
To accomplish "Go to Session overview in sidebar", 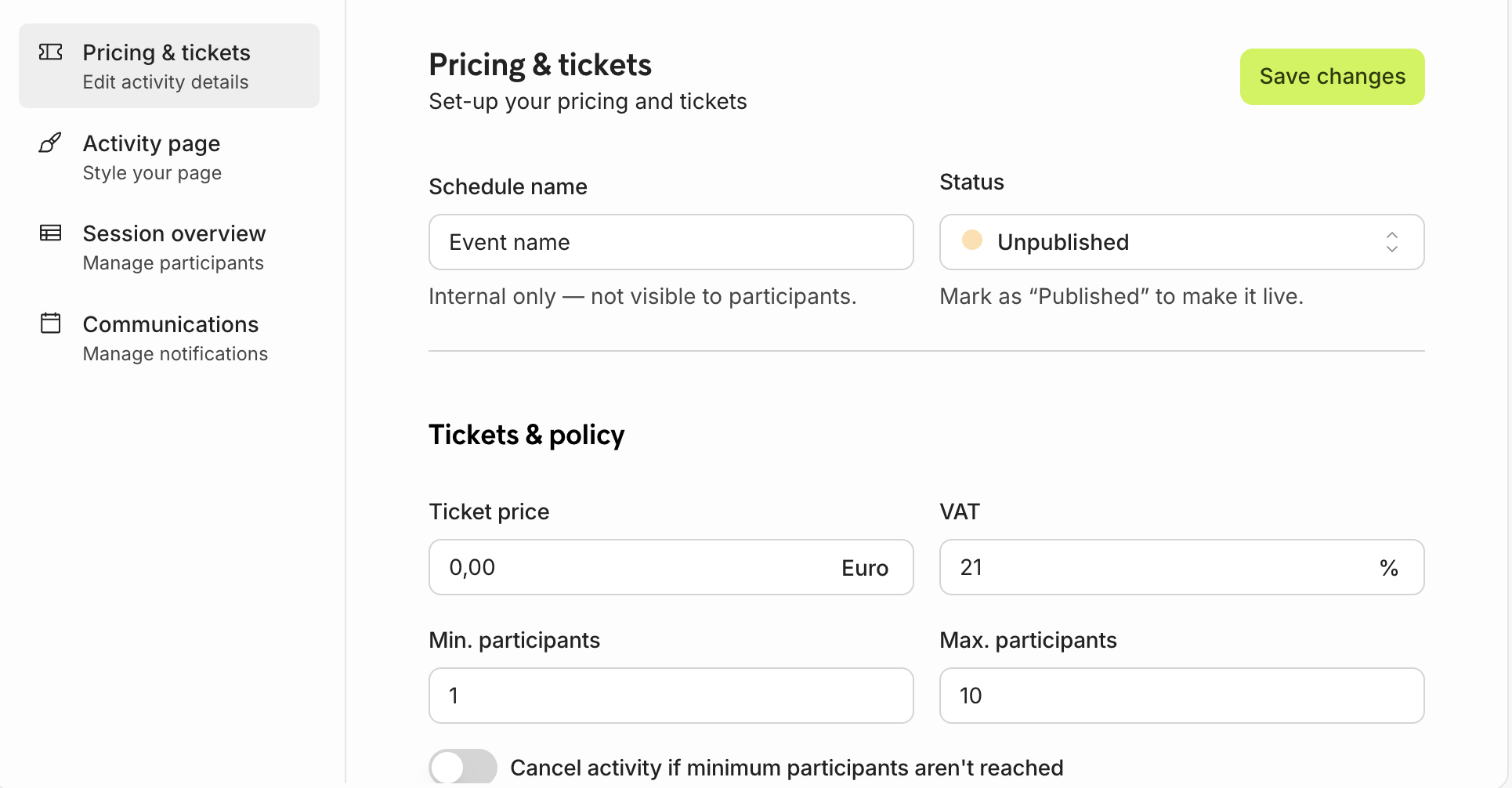I will coord(174,247).
